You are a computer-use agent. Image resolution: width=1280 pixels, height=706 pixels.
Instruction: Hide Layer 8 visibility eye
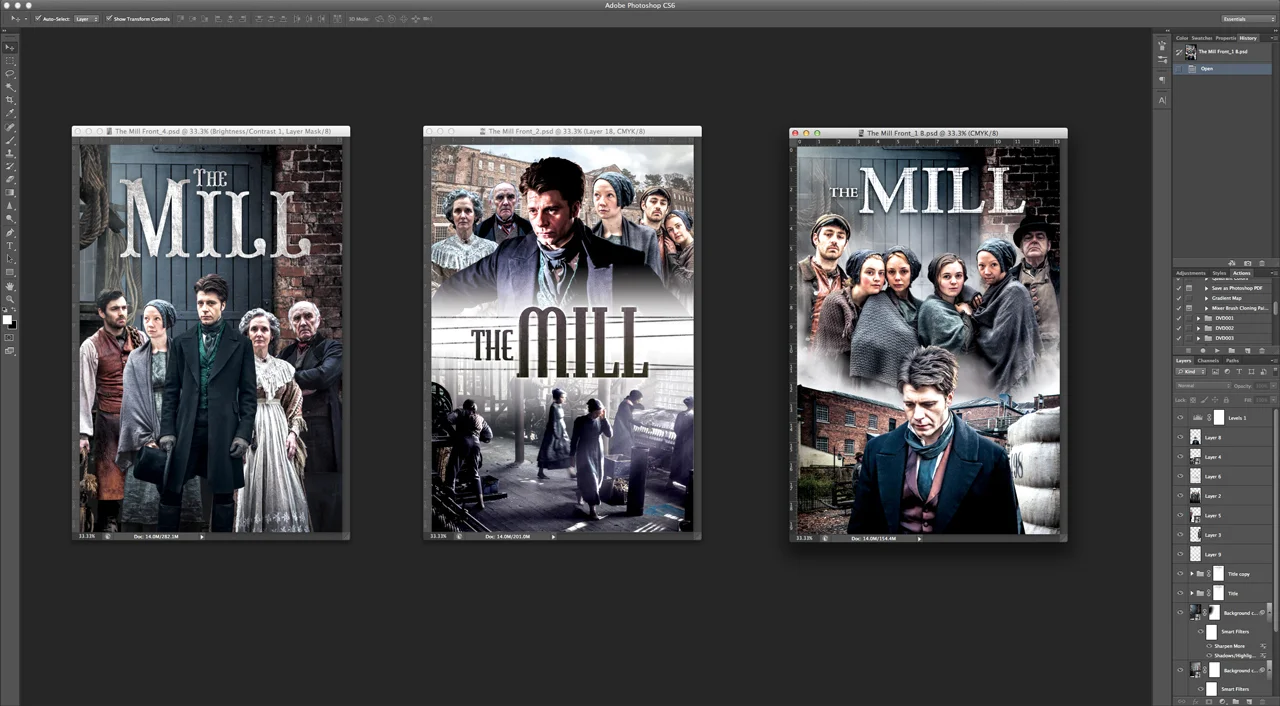[x=1180, y=437]
